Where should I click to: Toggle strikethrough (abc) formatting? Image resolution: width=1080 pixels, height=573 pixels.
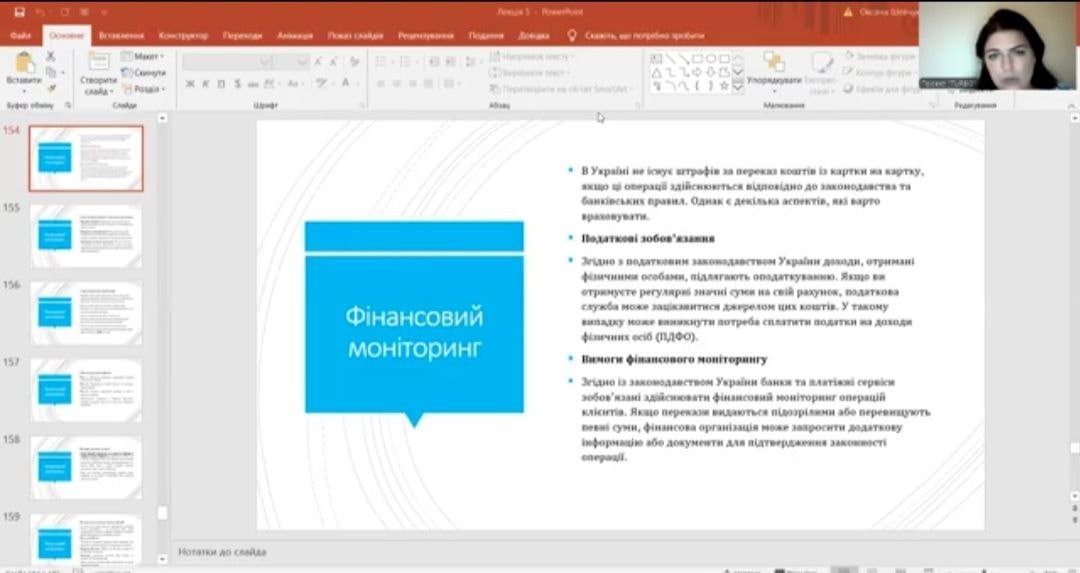253,83
